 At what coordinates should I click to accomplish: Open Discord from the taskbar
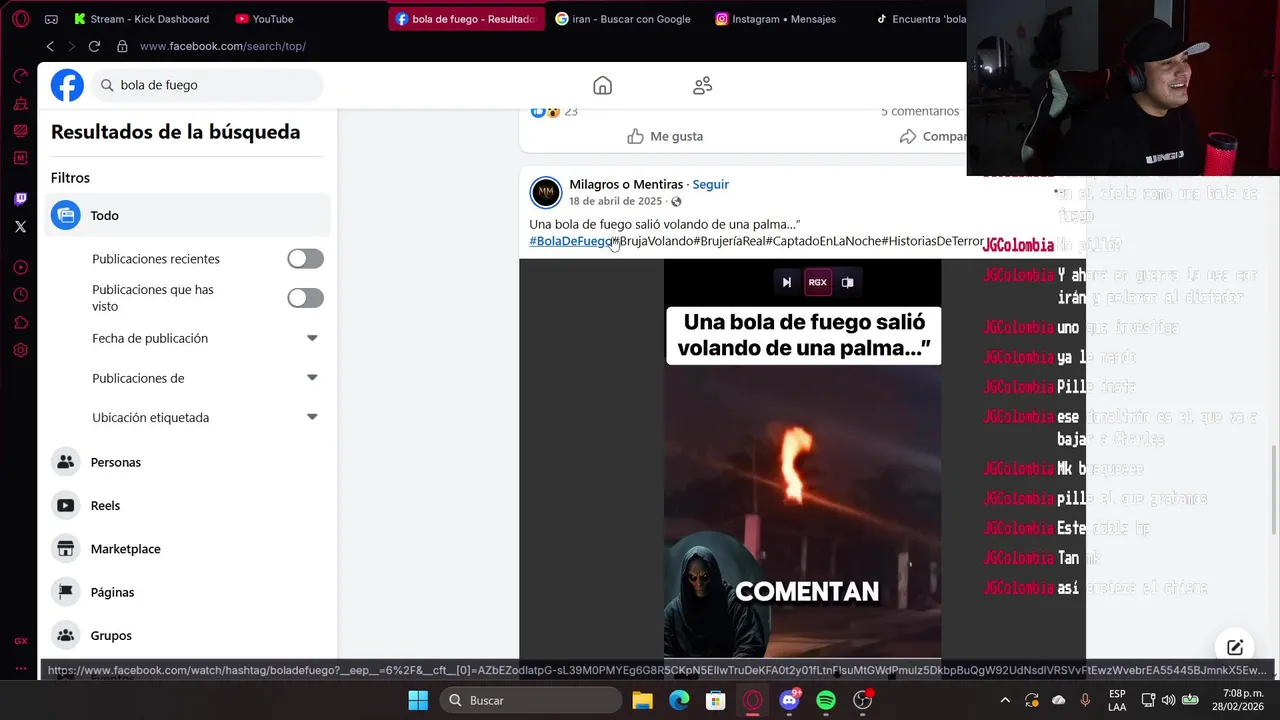[x=789, y=700]
